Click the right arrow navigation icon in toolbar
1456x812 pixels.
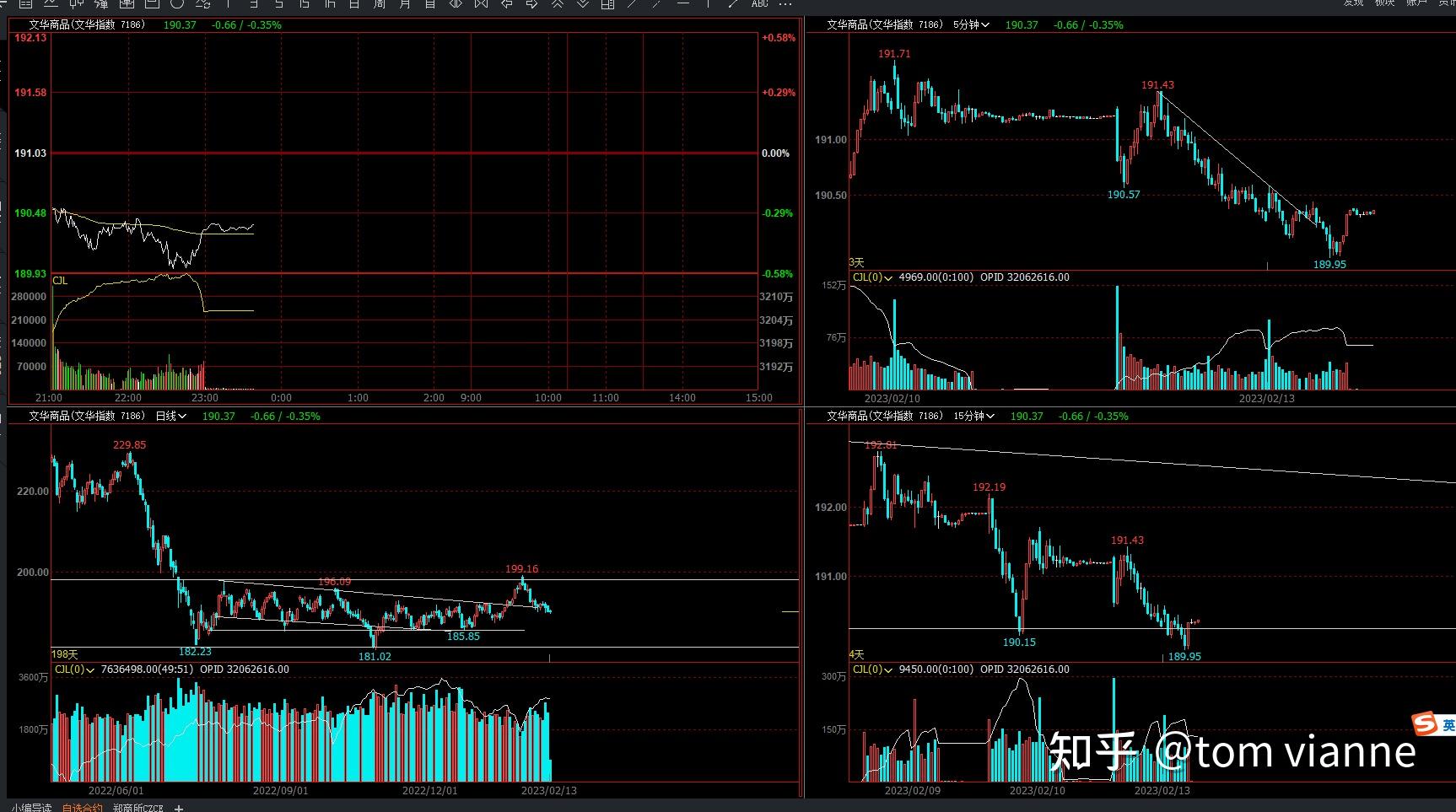tap(532, 3)
